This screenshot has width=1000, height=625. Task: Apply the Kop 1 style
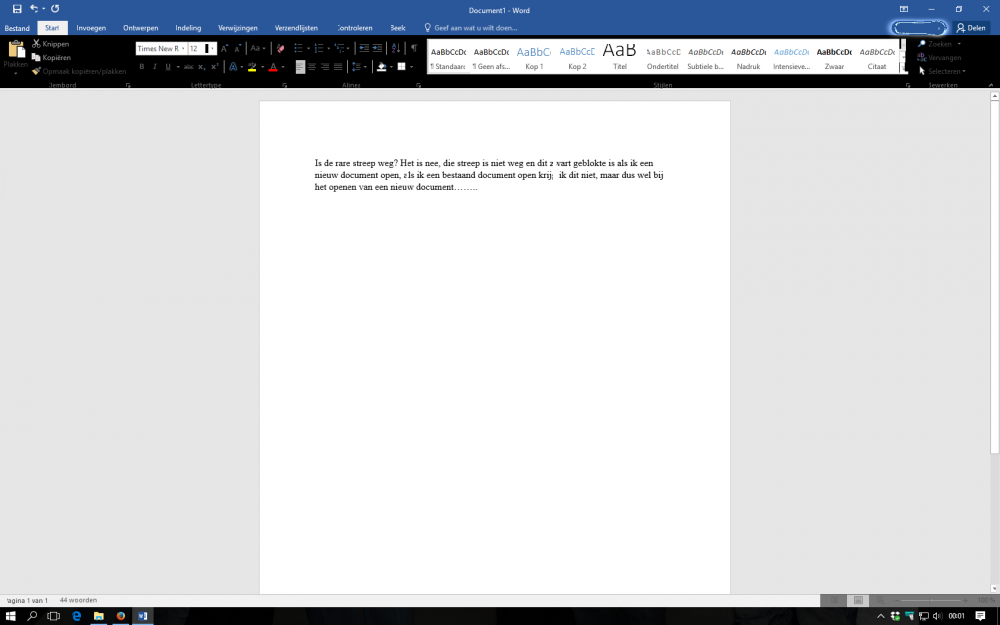[x=534, y=57]
